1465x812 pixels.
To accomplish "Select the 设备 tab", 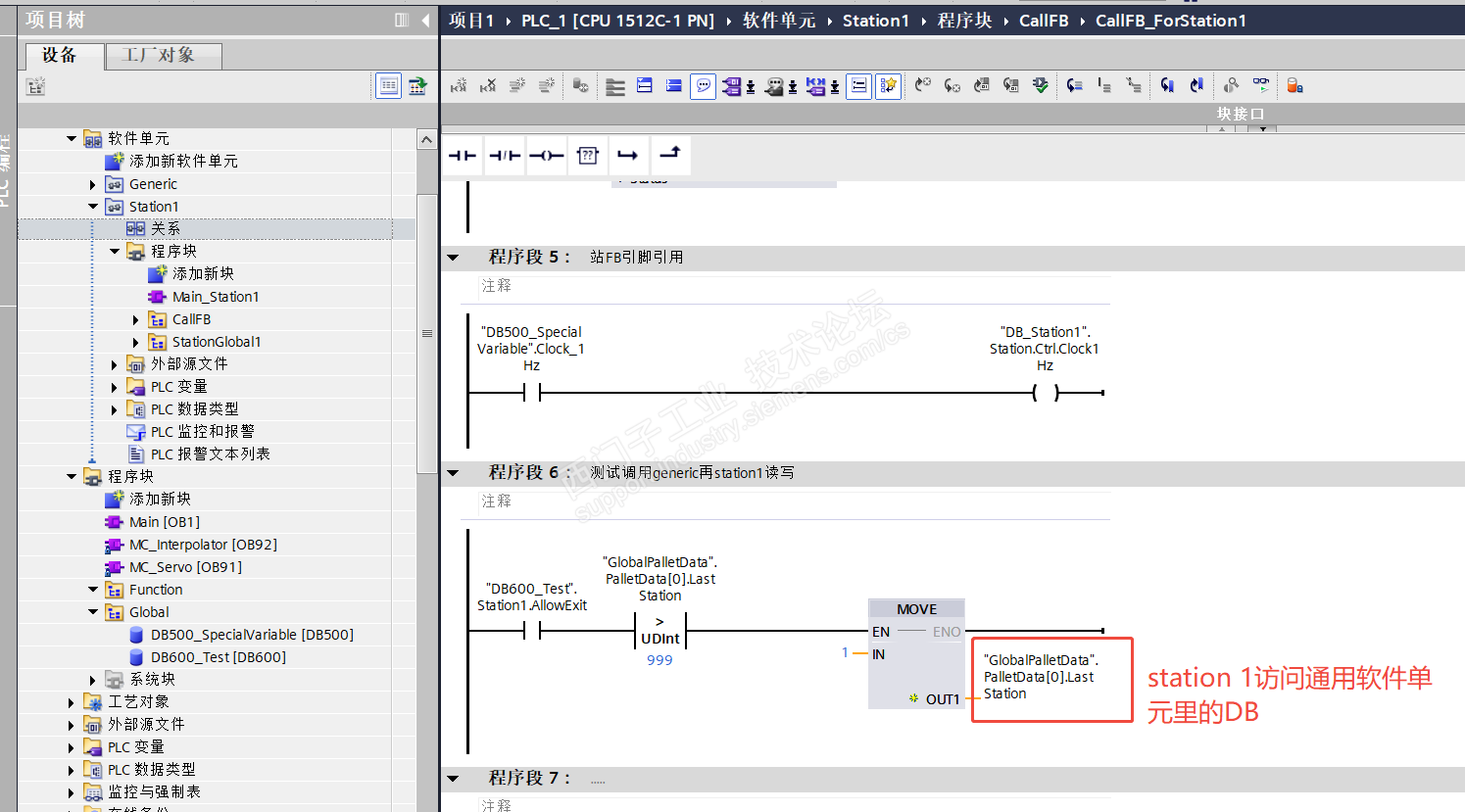I will click(x=60, y=56).
